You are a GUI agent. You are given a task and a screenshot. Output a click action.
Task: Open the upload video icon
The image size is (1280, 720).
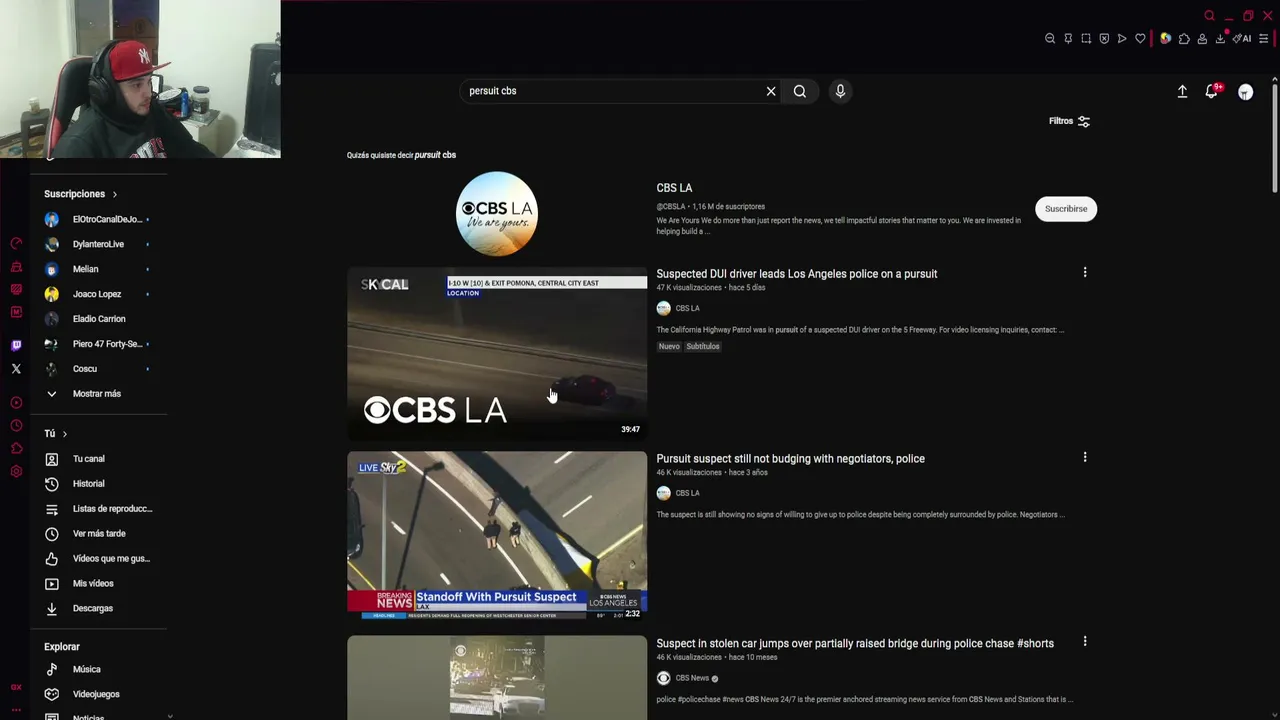(1182, 91)
